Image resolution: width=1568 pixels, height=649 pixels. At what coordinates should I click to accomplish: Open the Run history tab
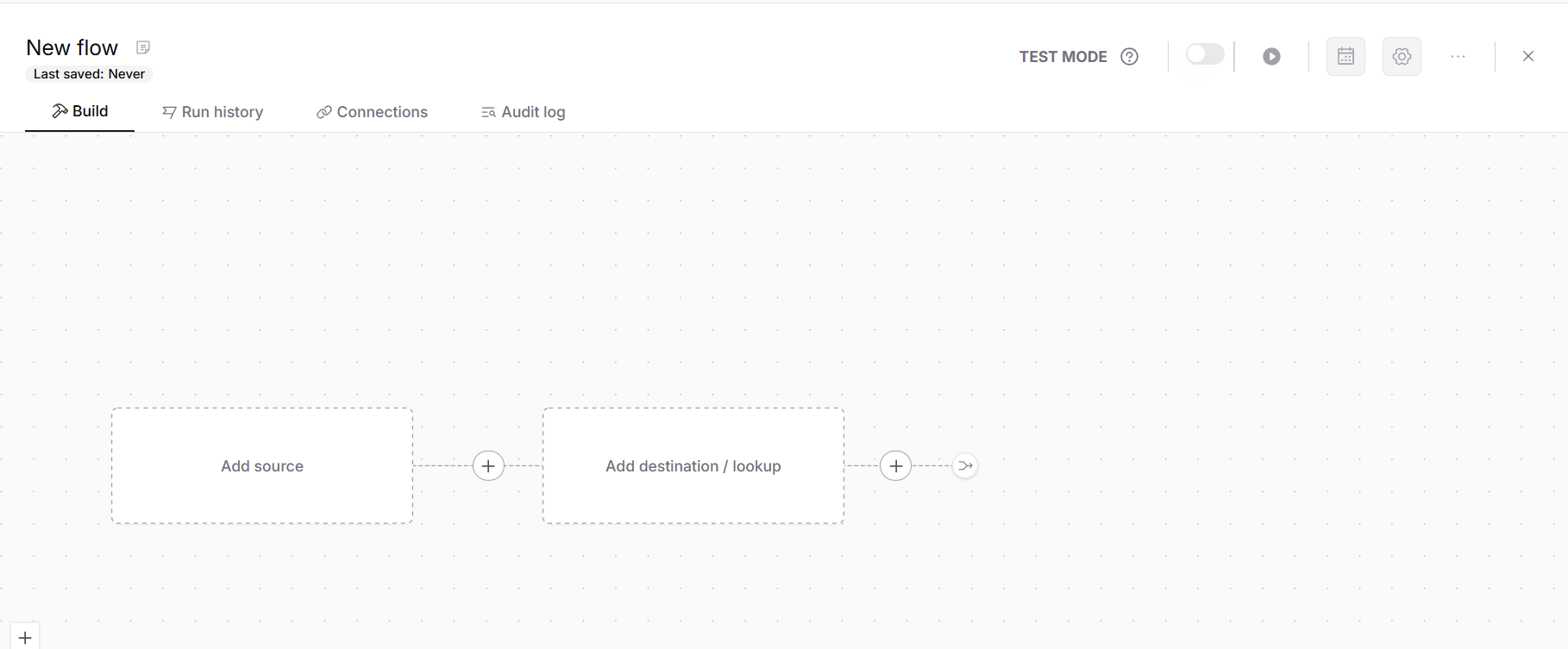tap(213, 112)
